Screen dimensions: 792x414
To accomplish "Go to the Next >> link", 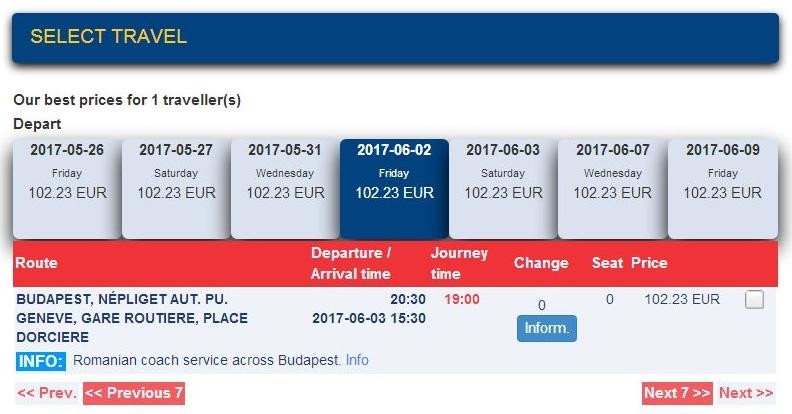I will pos(746,393).
